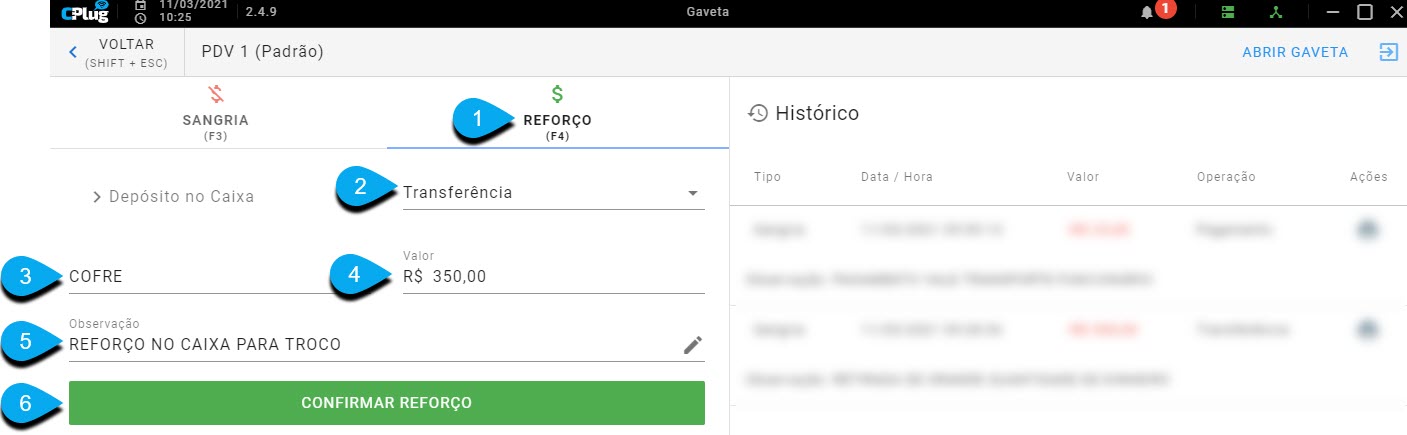The width and height of the screenshot is (1407, 435).
Task: Expand the Depósito no Caixa item
Action: 173,197
